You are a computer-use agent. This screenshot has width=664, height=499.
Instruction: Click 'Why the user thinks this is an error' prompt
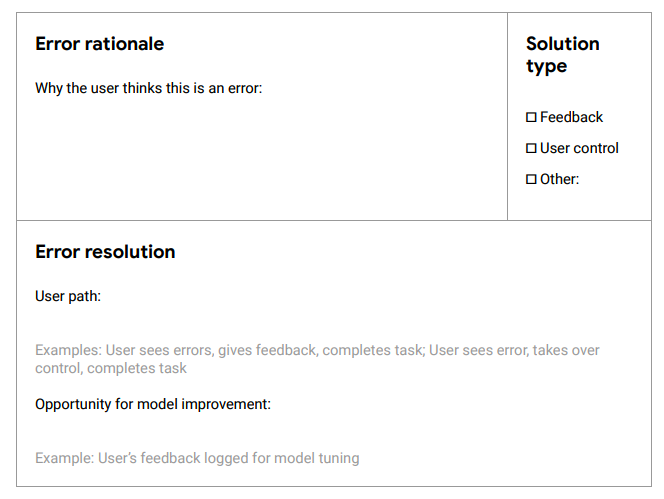tap(148, 88)
